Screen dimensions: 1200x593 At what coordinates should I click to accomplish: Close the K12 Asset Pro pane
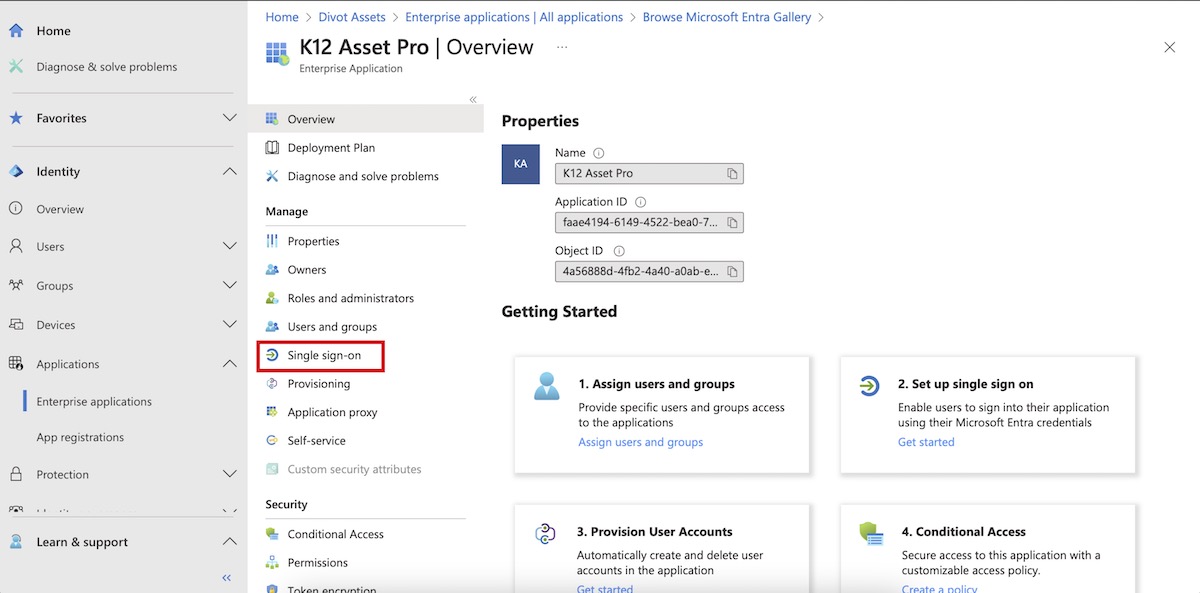1169,47
